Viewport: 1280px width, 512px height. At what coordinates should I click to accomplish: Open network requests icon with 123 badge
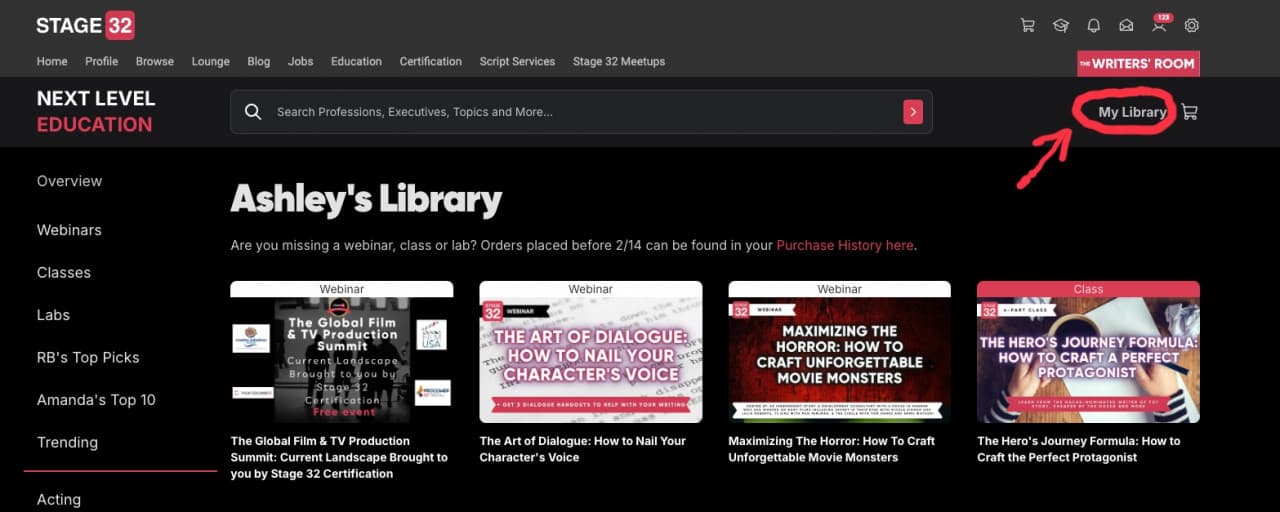click(1160, 24)
